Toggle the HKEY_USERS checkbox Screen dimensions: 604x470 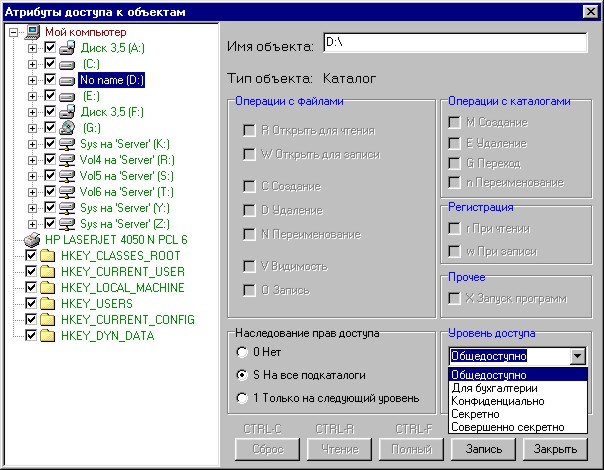[x=31, y=303]
